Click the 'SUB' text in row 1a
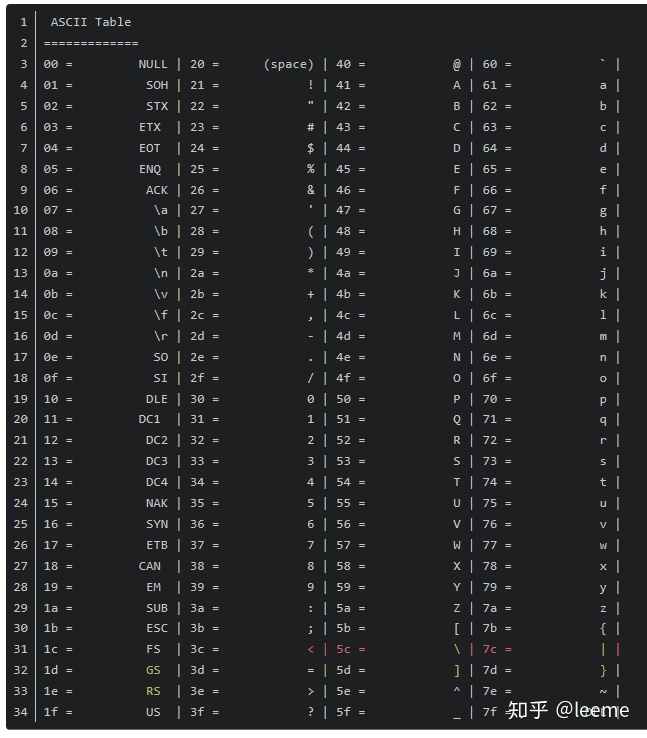Image resolution: width=647 pixels, height=738 pixels. 157,608
